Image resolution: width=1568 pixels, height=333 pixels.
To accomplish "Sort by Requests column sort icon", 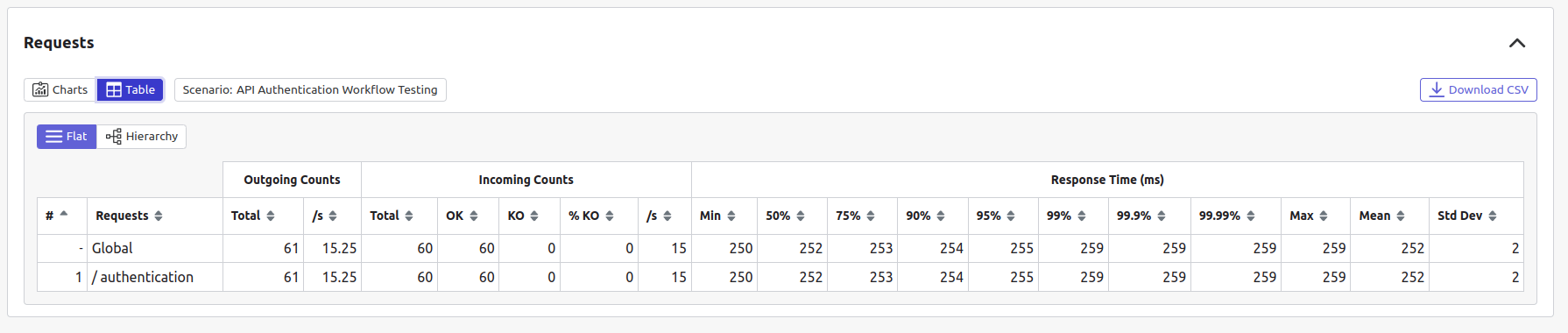I will (x=159, y=216).
